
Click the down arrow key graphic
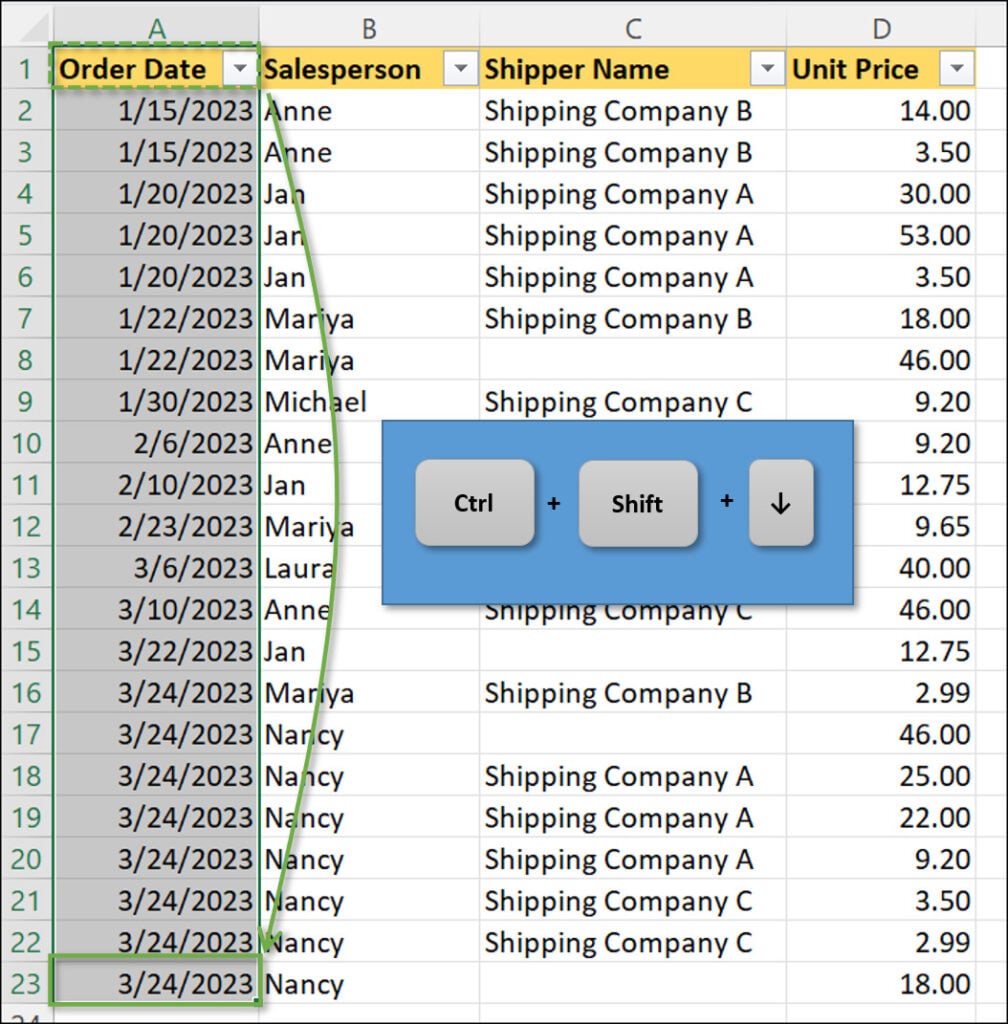780,503
